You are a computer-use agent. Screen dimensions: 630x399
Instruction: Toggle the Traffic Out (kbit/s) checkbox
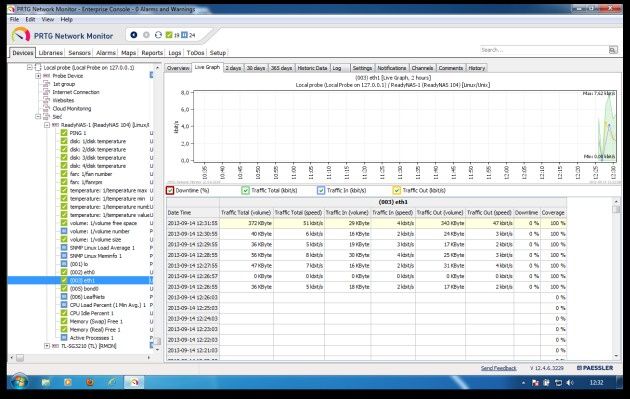pyautogui.click(x=397, y=190)
